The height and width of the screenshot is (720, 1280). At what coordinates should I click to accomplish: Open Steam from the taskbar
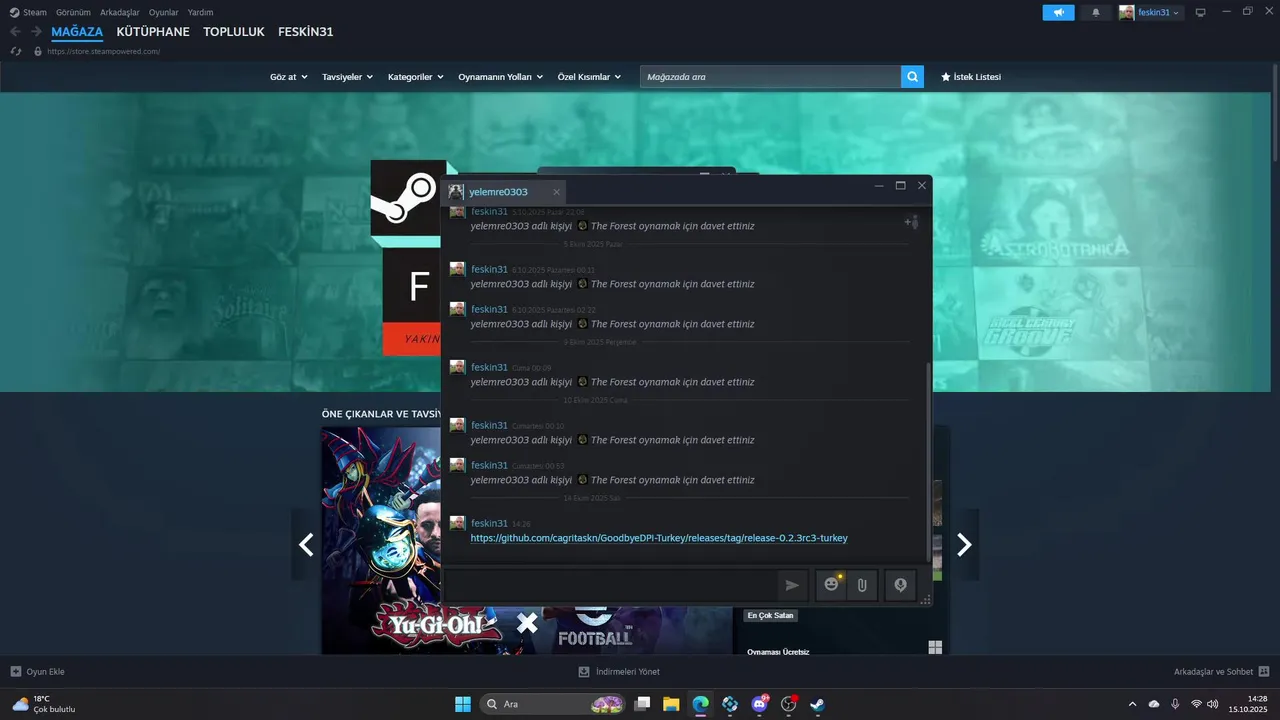(817, 704)
